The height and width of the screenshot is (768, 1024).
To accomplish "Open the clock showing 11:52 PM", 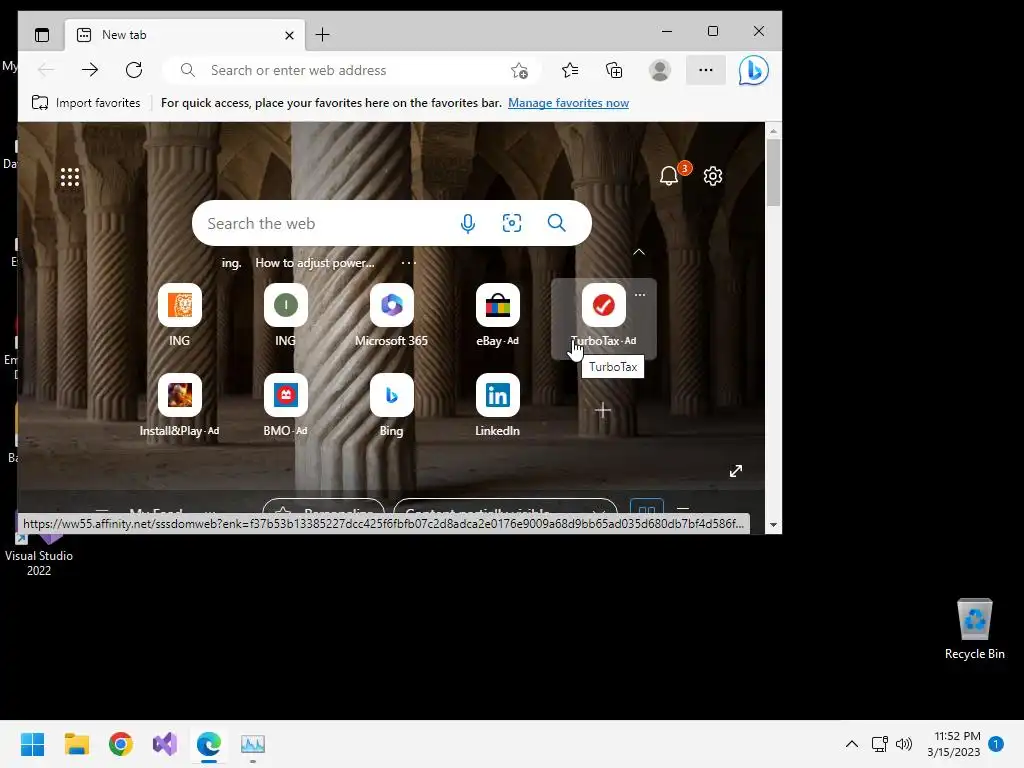I will click(953, 744).
